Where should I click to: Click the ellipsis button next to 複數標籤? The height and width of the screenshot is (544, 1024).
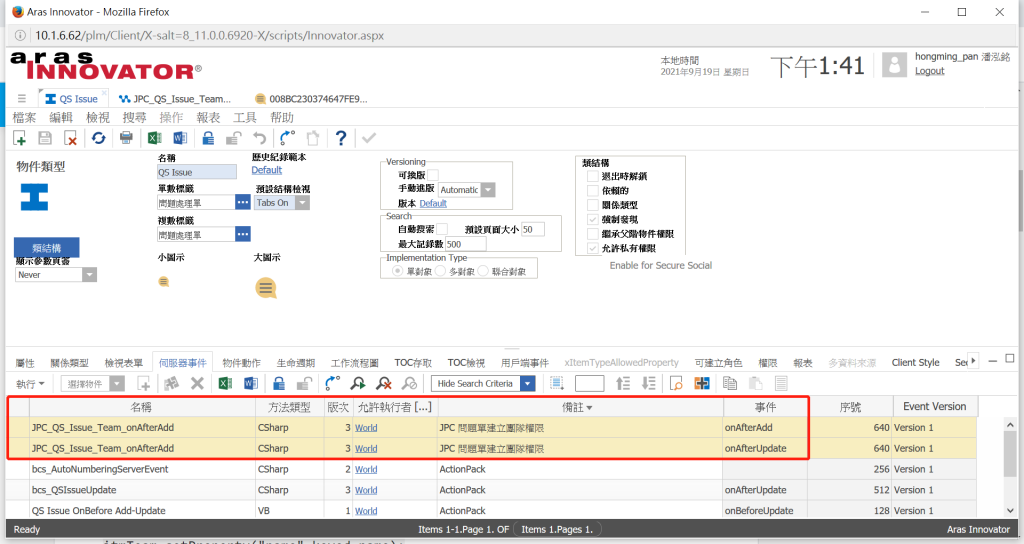(x=243, y=234)
